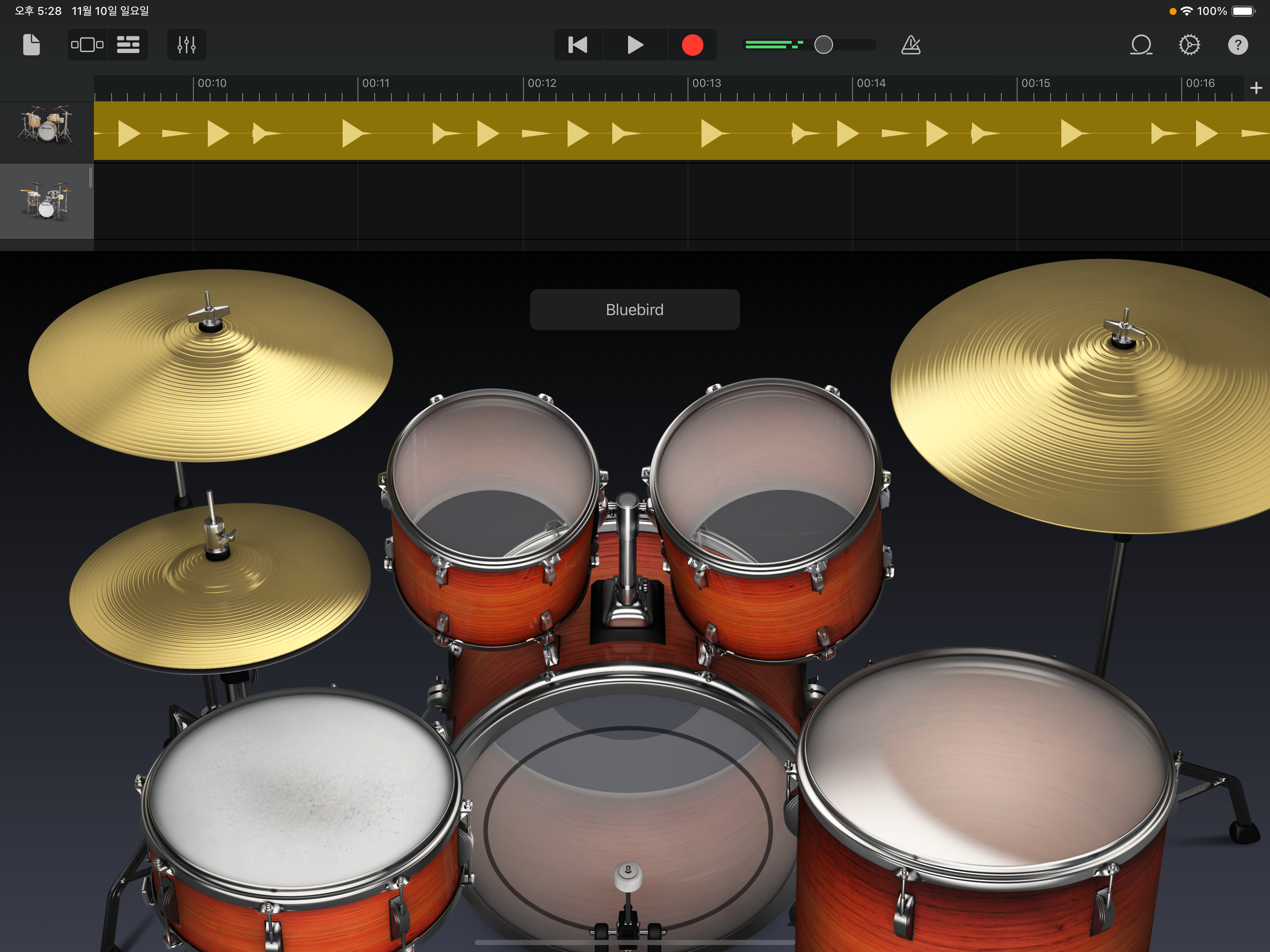Start recording with the red Record button
1270x952 pixels.
click(x=693, y=45)
